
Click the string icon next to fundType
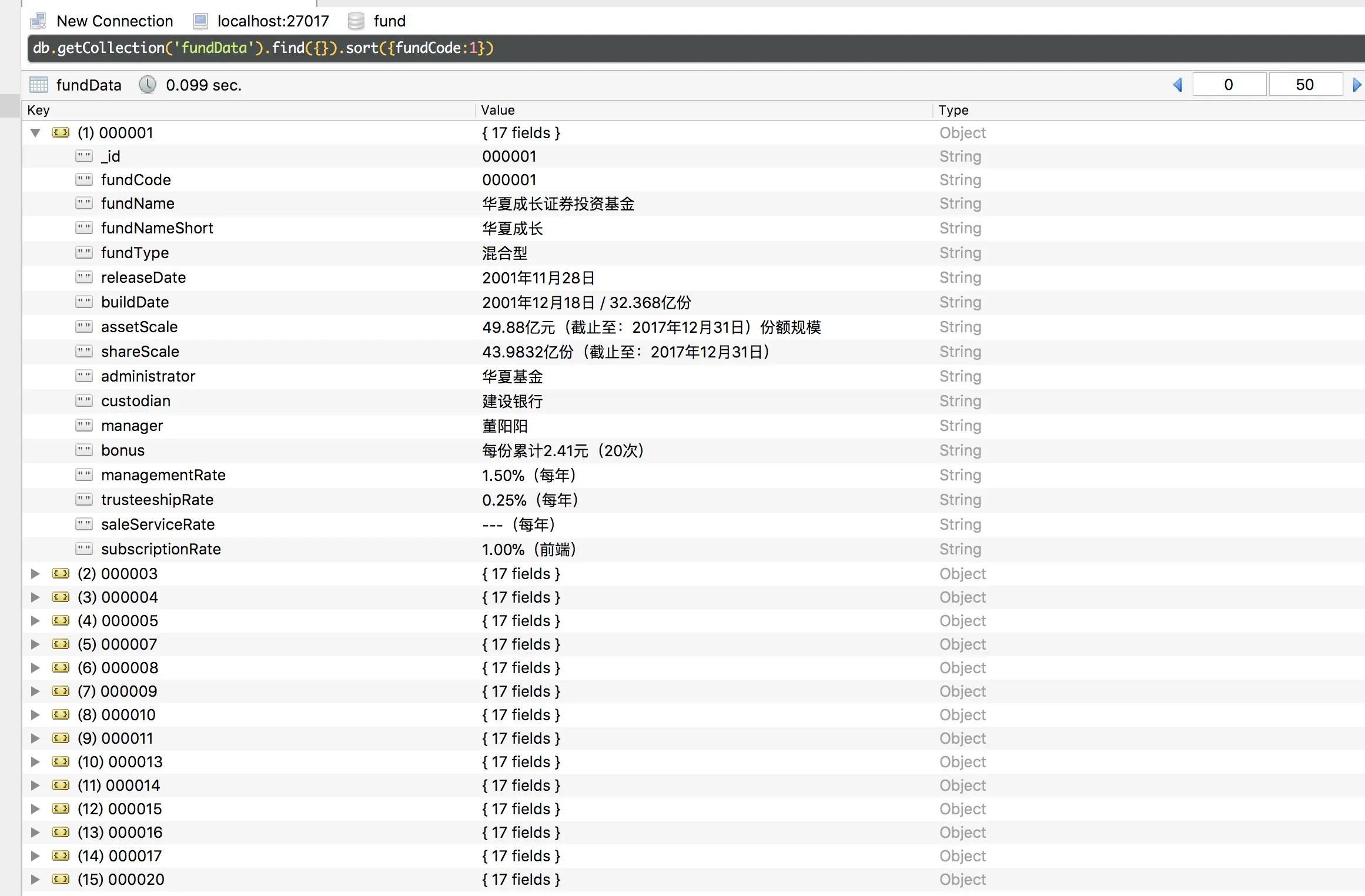pos(84,252)
